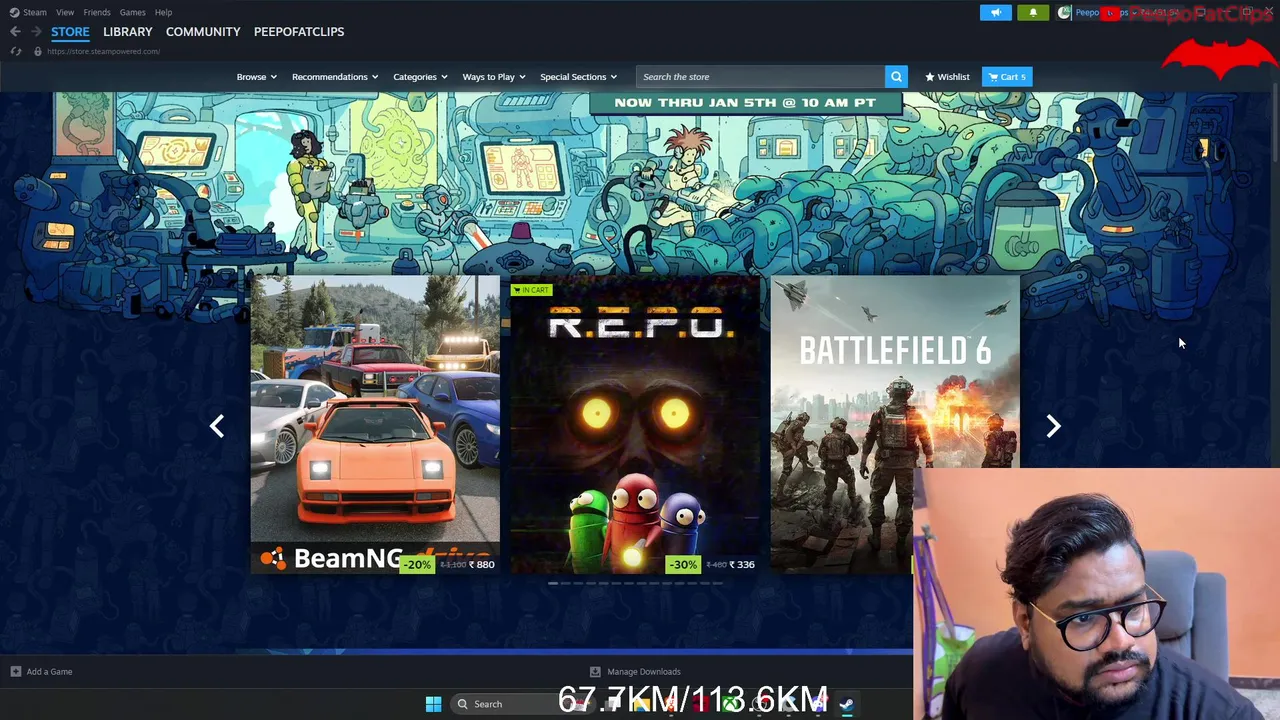This screenshot has width=1280, height=720.
Task: Expand the Categories dropdown
Action: point(420,77)
